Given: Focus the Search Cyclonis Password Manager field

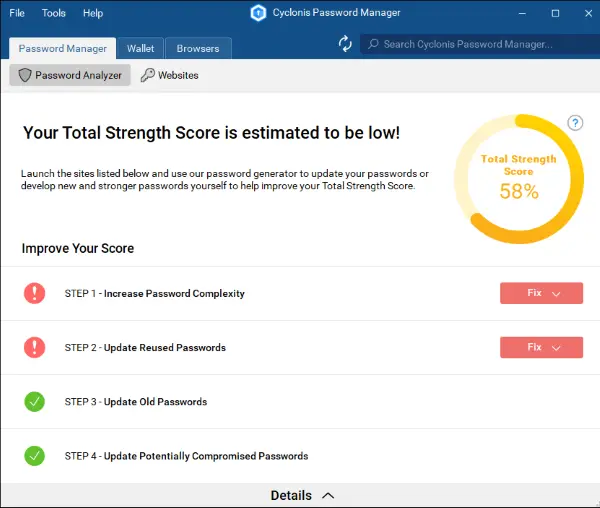Looking at the screenshot, I should (480, 44).
